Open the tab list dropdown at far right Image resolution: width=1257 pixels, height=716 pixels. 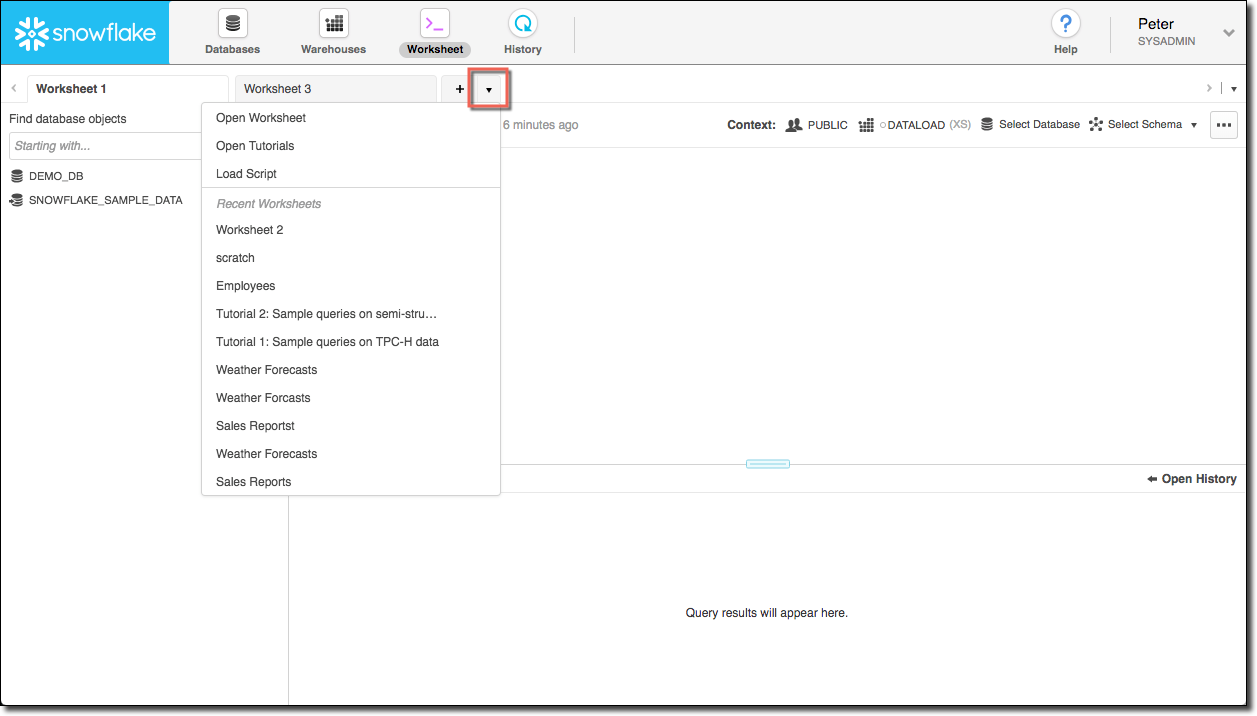click(x=1234, y=89)
